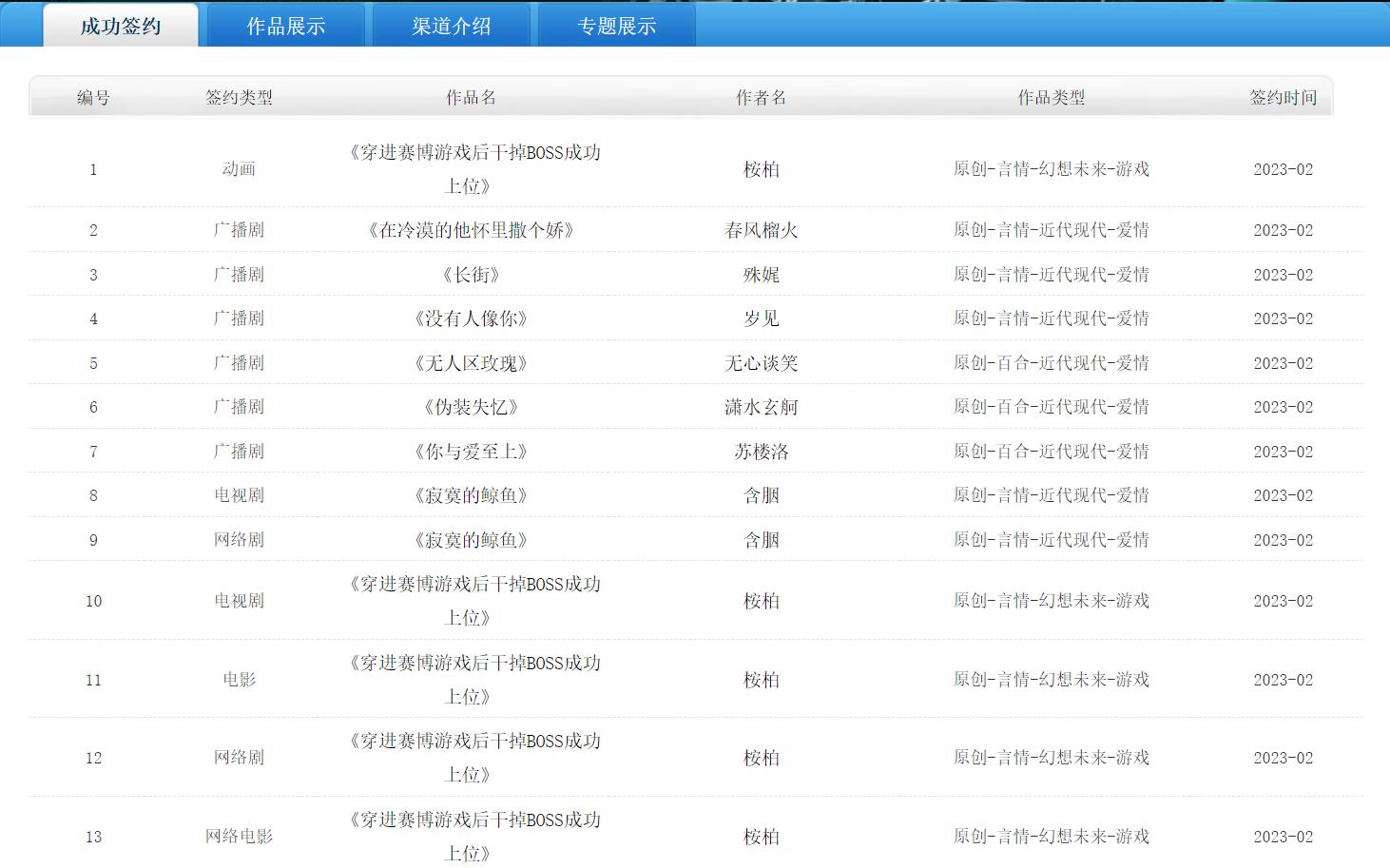Open the title 《伪装失忆》
The width and height of the screenshot is (1390, 868).
point(471,407)
